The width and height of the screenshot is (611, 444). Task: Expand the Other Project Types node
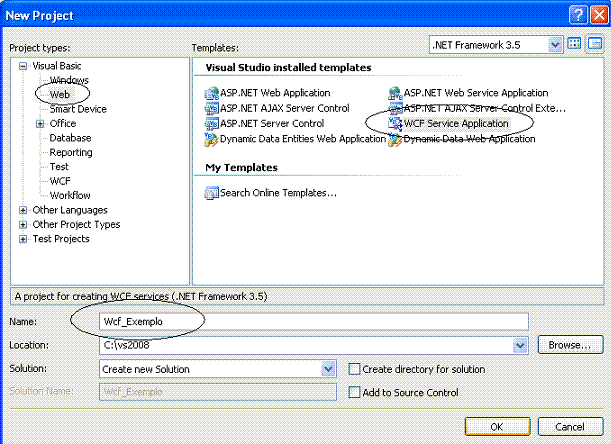(x=23, y=225)
